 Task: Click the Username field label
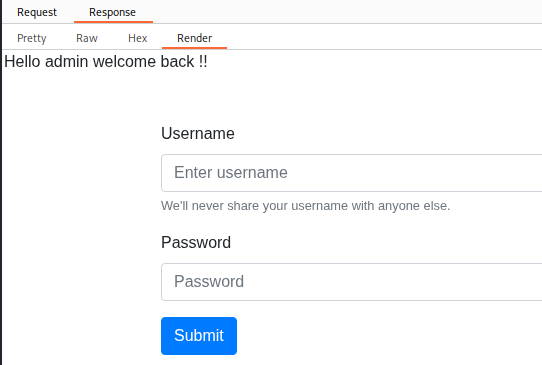click(x=198, y=133)
